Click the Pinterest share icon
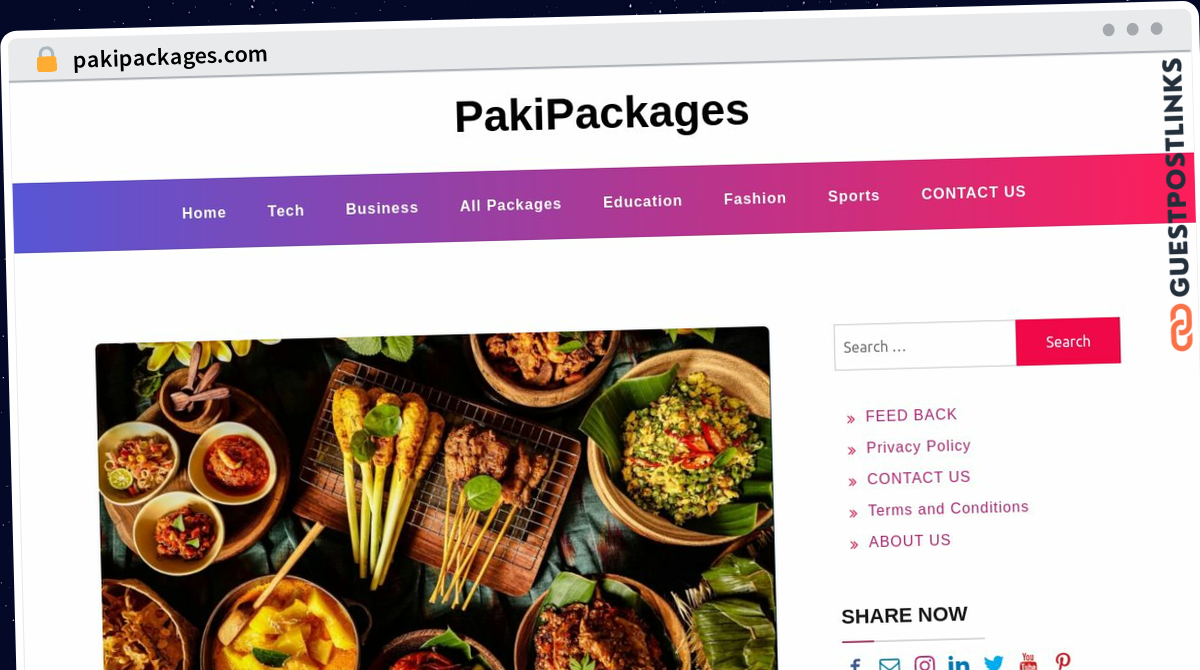 pos(1063,660)
